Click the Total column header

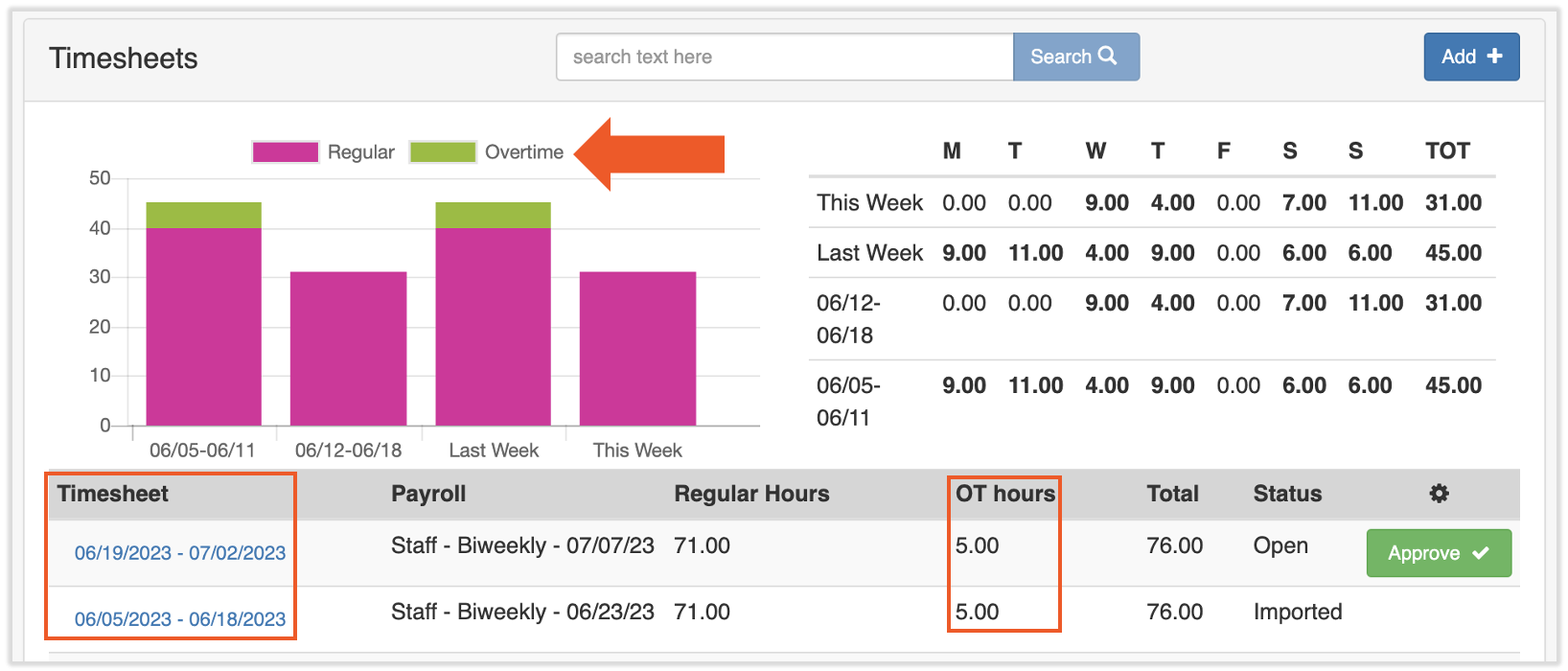1172,494
